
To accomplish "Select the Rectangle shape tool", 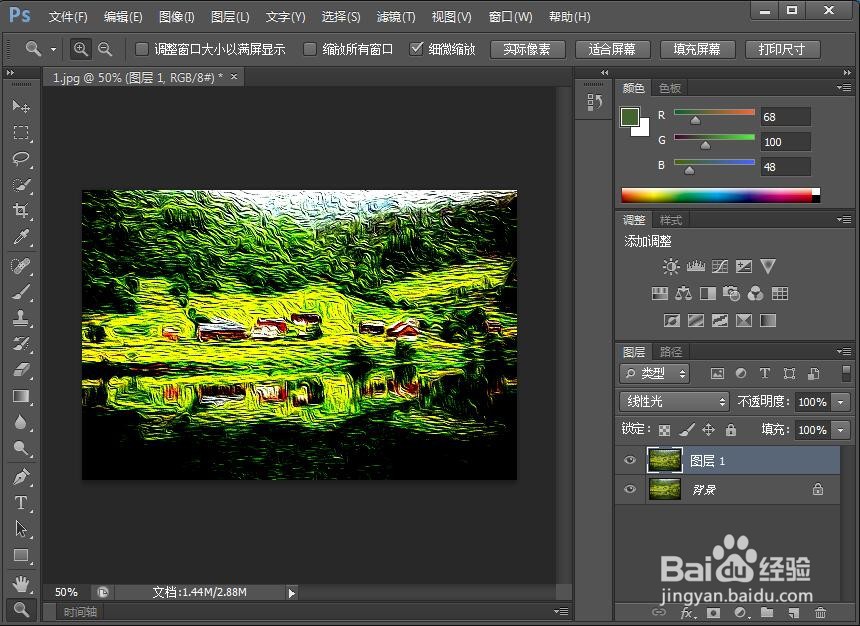I will click(x=21, y=555).
